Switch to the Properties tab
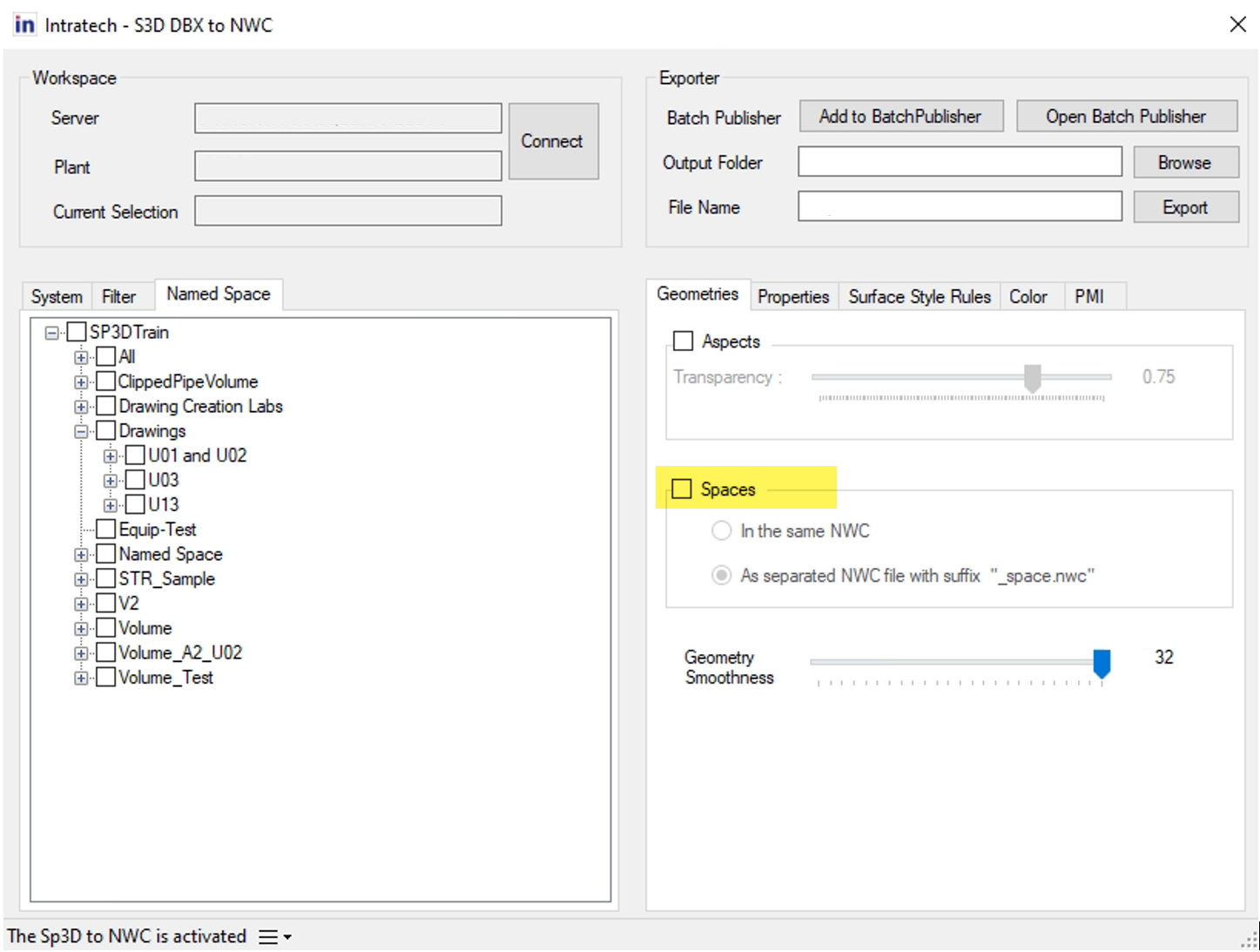Screen dimensions: 1260x952 [792, 296]
